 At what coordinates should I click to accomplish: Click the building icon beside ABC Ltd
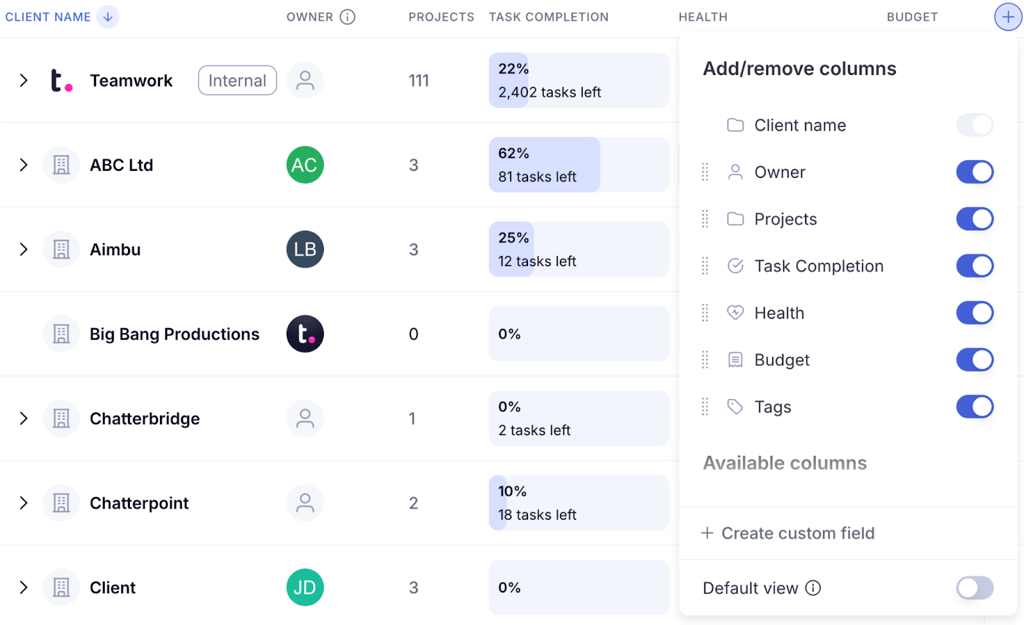[x=61, y=164]
